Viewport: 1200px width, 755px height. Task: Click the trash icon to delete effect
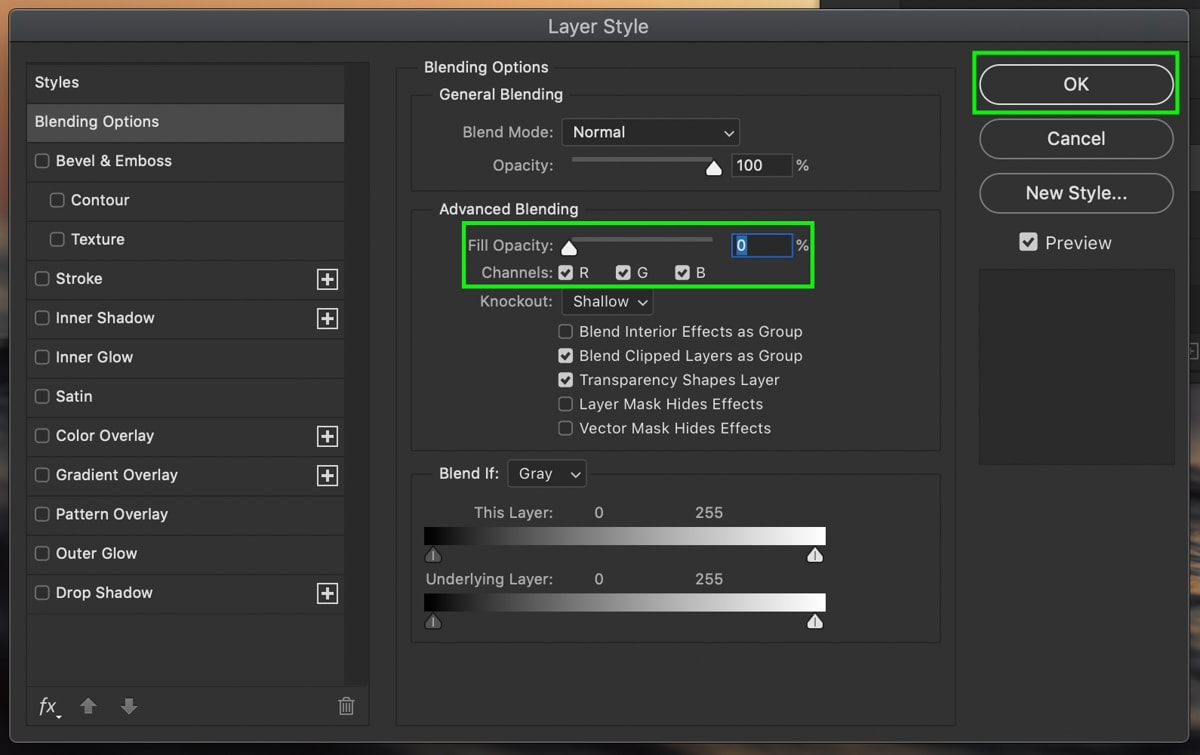point(346,706)
